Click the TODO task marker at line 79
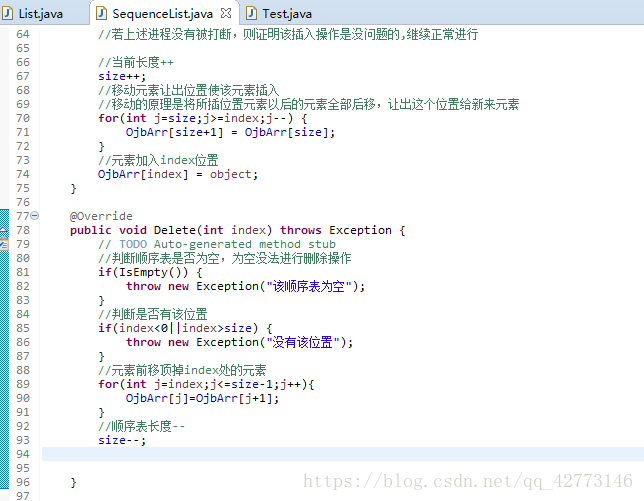The width and height of the screenshot is (644, 501). pos(4,245)
